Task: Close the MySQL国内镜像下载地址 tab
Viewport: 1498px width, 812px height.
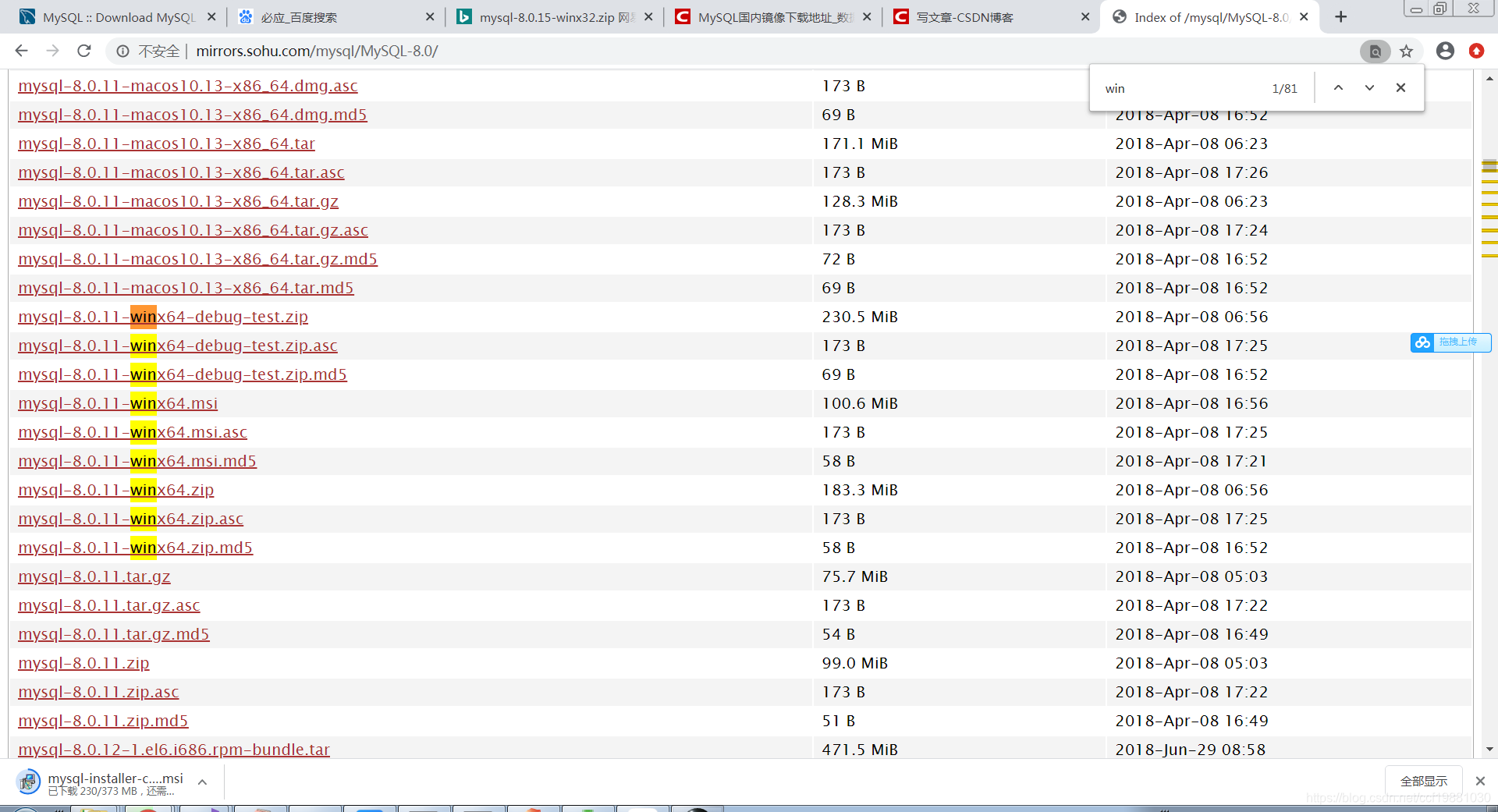Action: click(x=867, y=16)
